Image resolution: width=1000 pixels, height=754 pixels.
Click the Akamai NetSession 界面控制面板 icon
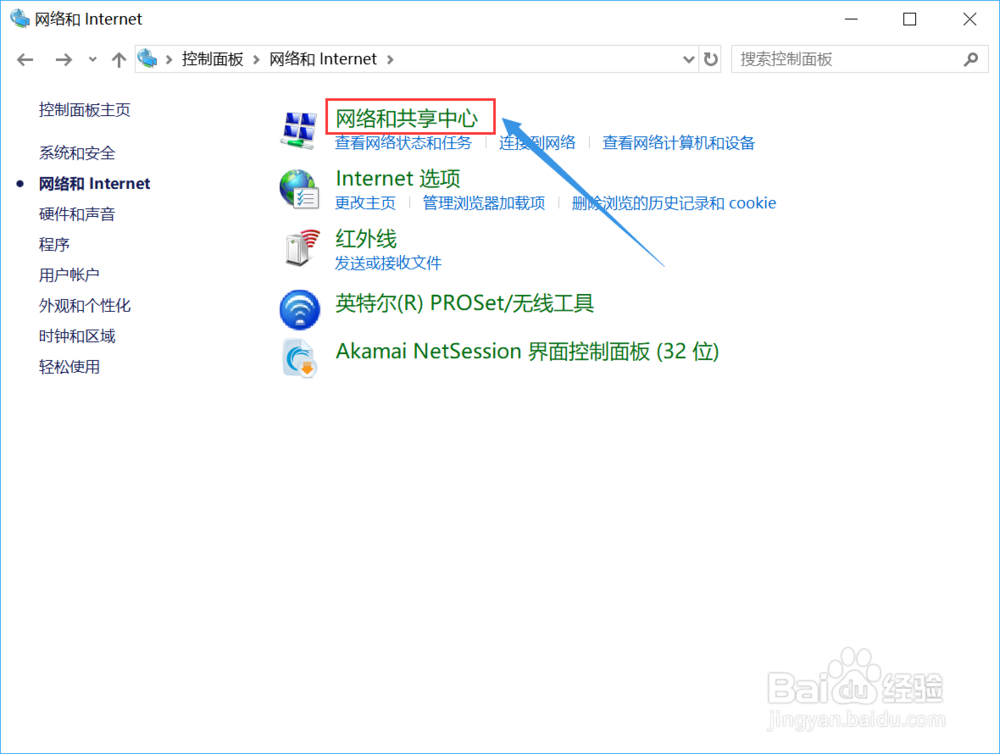[x=298, y=358]
